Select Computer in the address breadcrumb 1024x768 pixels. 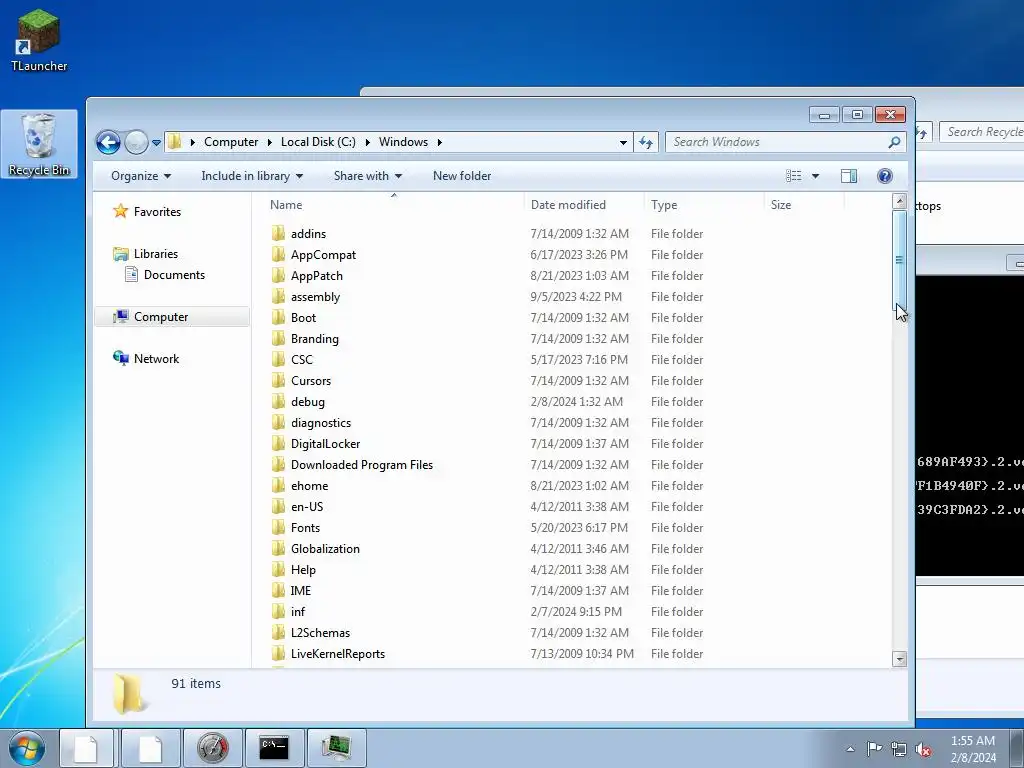coord(231,142)
